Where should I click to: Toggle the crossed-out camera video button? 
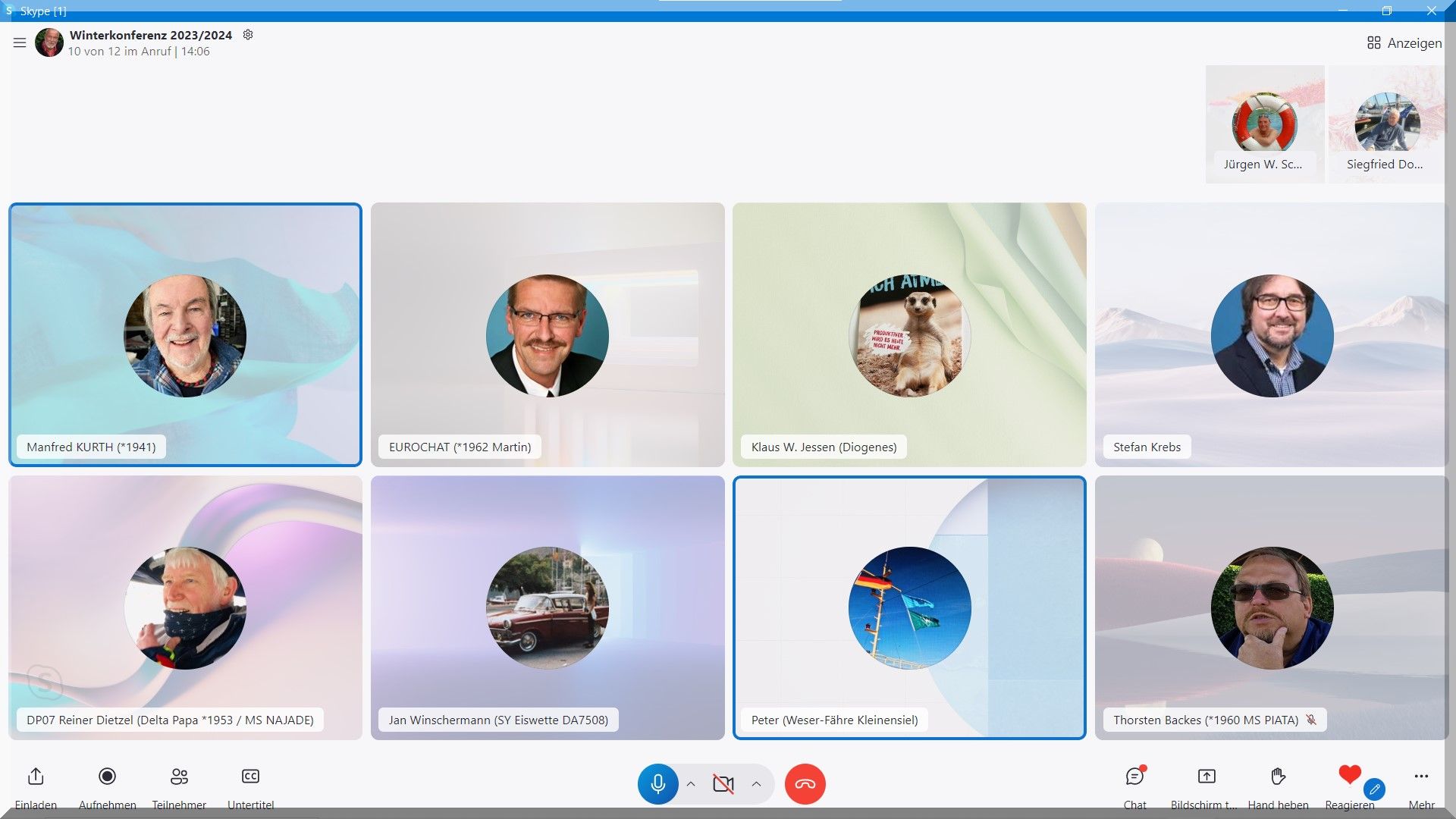click(723, 783)
